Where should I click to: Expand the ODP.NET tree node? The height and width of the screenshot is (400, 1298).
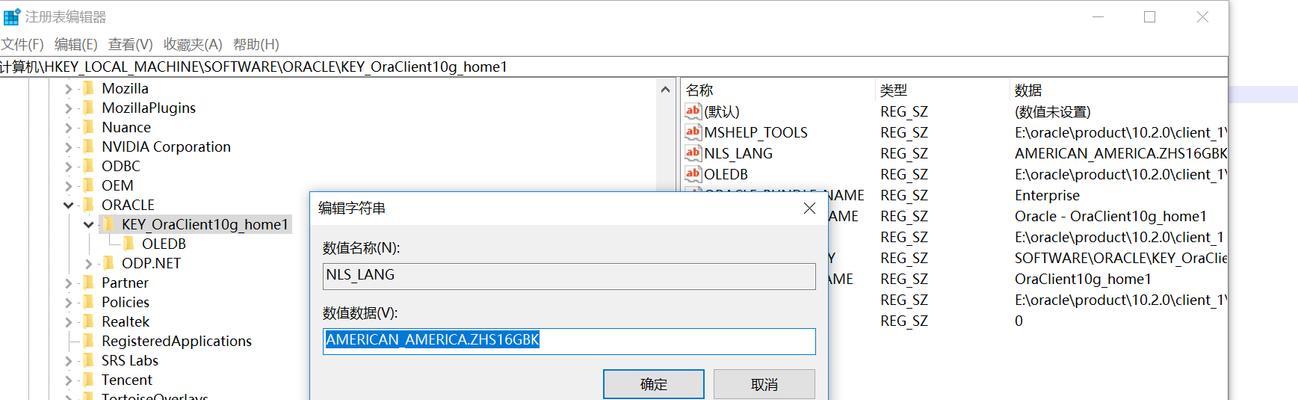(89, 263)
